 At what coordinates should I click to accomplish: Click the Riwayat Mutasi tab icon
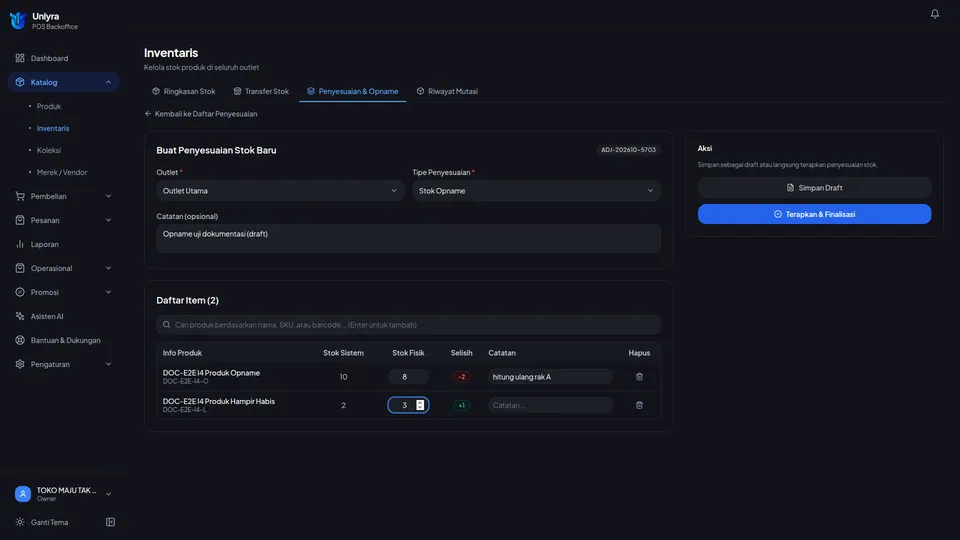coord(421,91)
